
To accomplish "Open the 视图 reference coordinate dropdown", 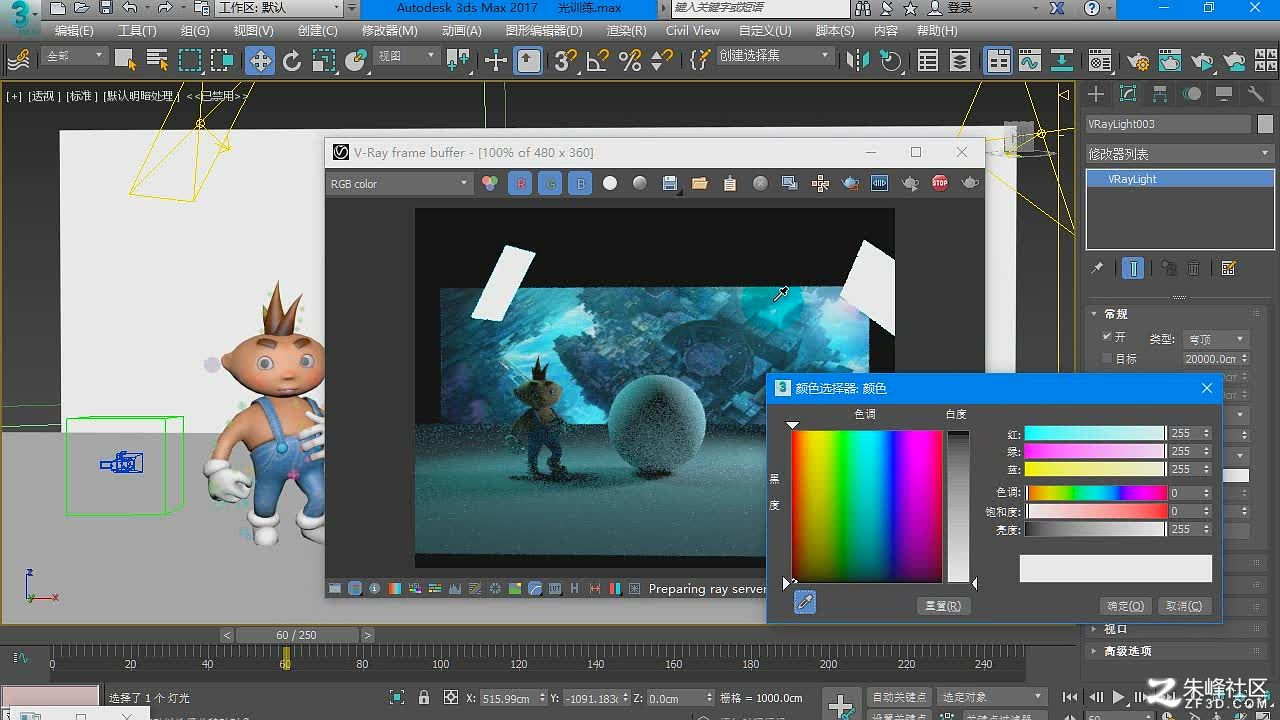I will 406,56.
